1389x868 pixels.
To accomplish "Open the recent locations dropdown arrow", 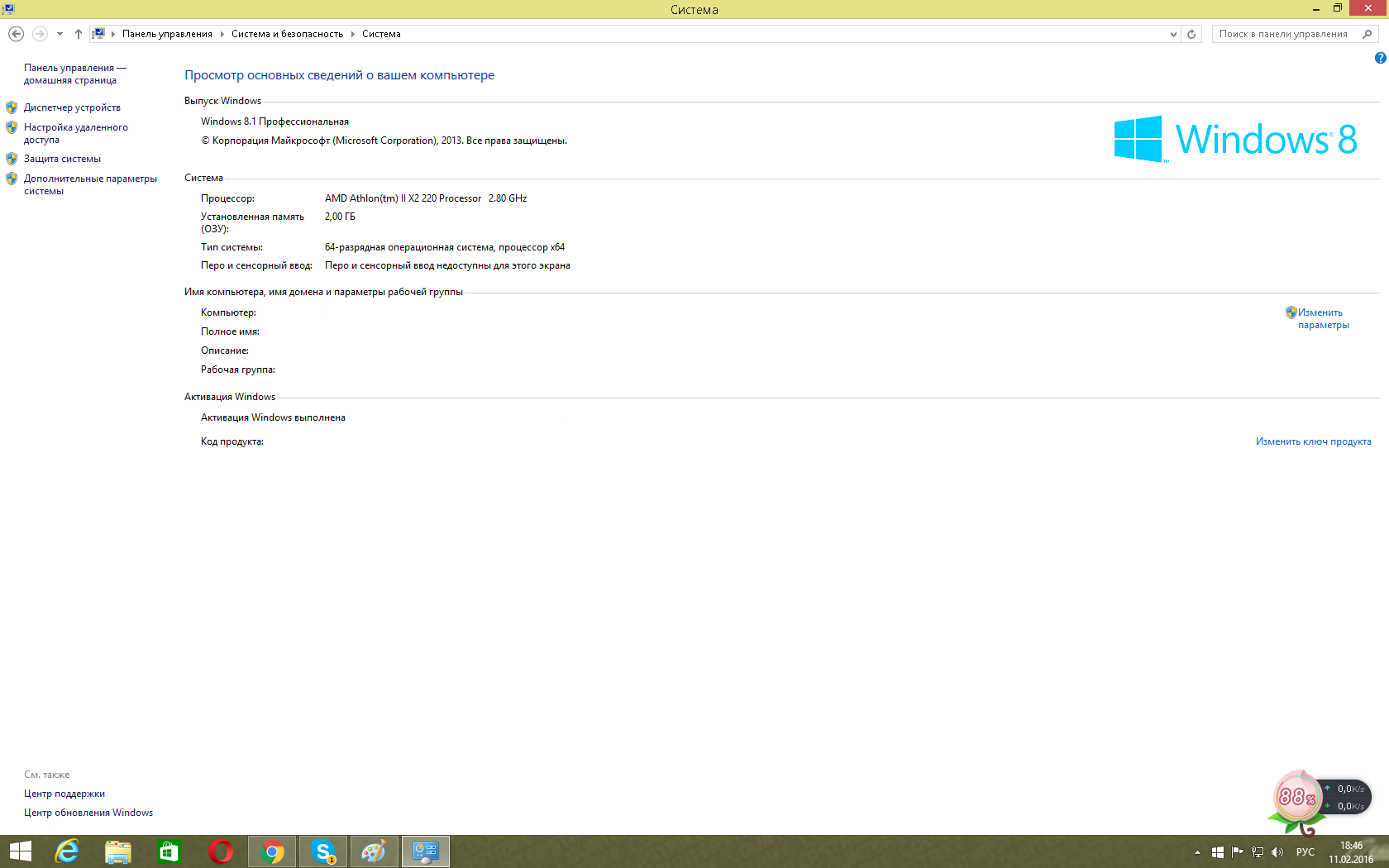I will coord(60,34).
